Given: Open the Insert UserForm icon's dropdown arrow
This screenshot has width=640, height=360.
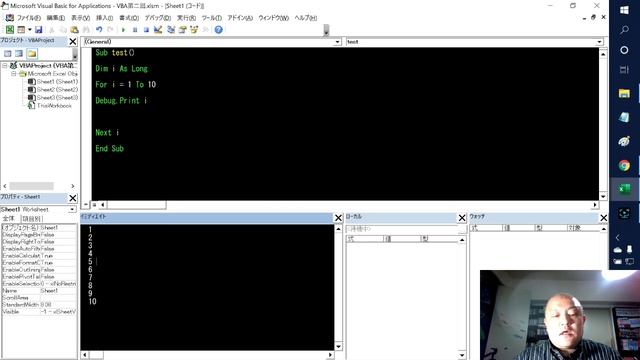Looking at the screenshot, I should pos(29,29).
